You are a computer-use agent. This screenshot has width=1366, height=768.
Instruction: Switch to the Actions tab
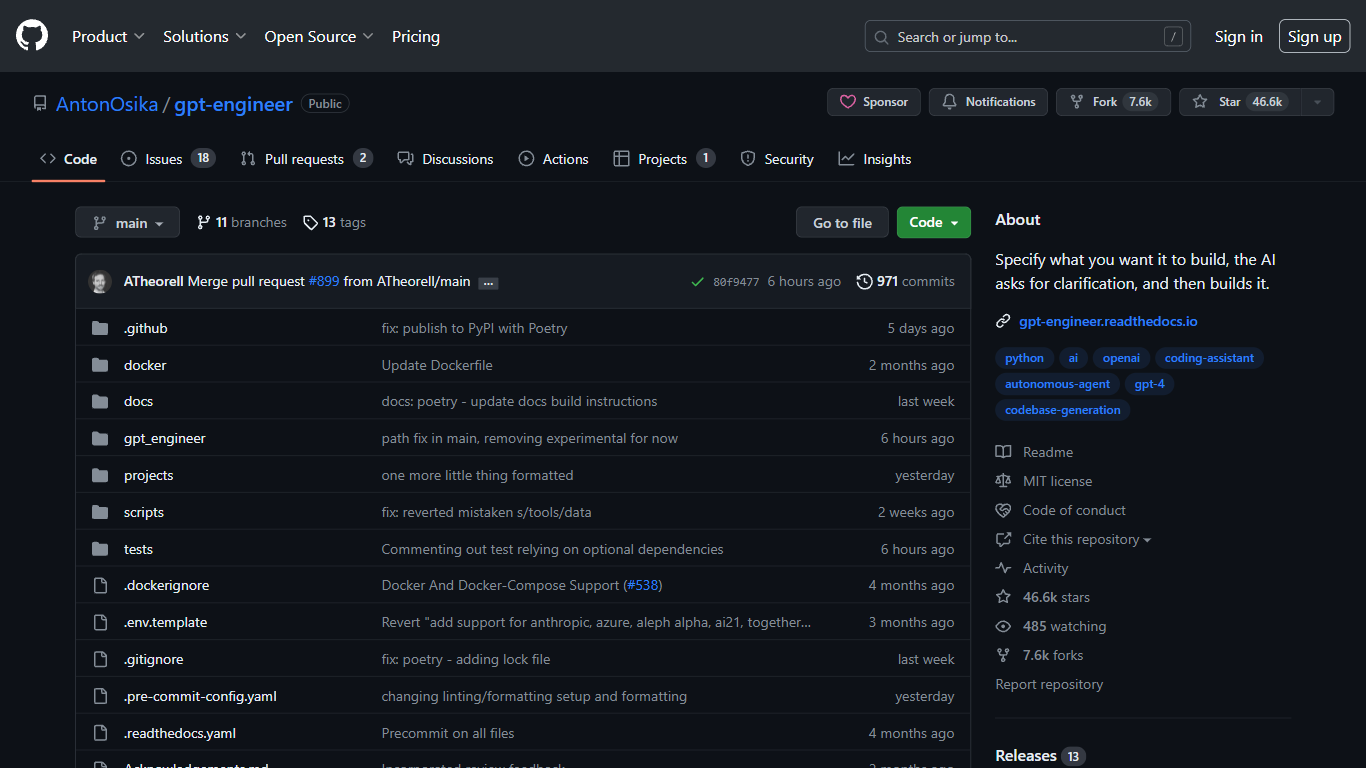(554, 159)
